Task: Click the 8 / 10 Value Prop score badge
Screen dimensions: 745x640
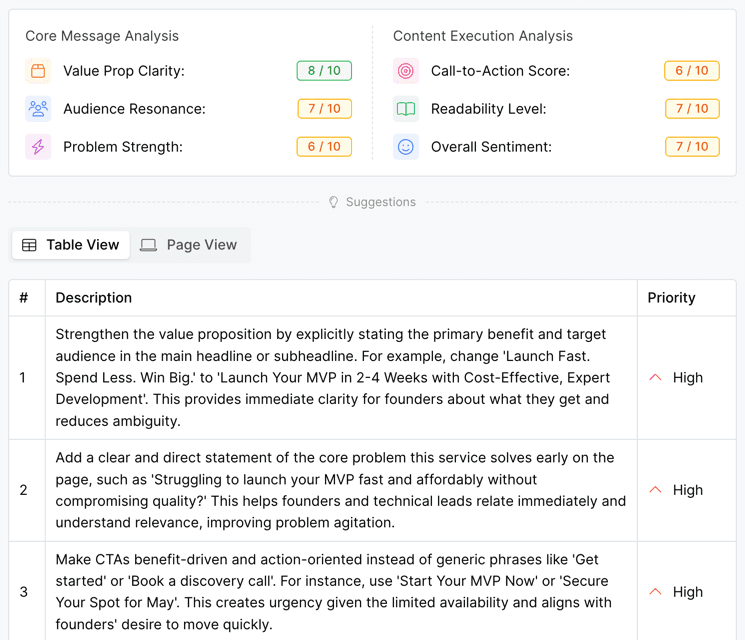Action: [x=324, y=71]
